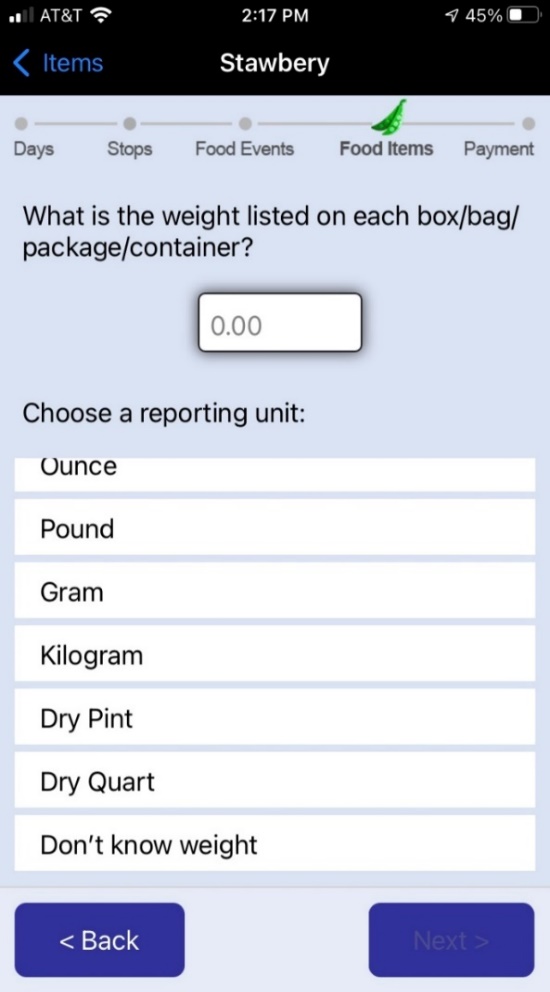Tap the battery indicator icon
Screen dimensions: 550x992
(523, 15)
